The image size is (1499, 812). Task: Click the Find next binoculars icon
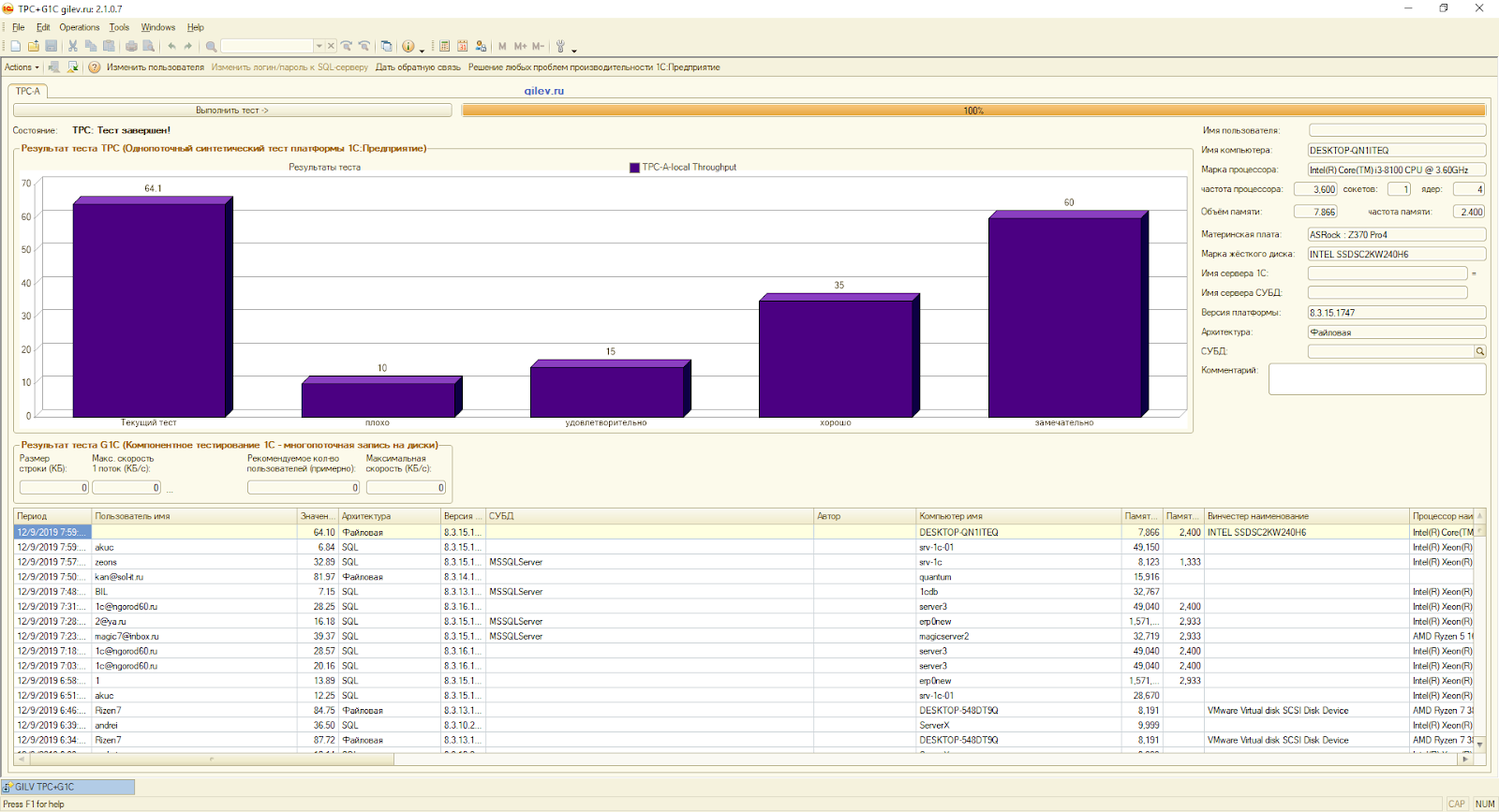click(347, 46)
